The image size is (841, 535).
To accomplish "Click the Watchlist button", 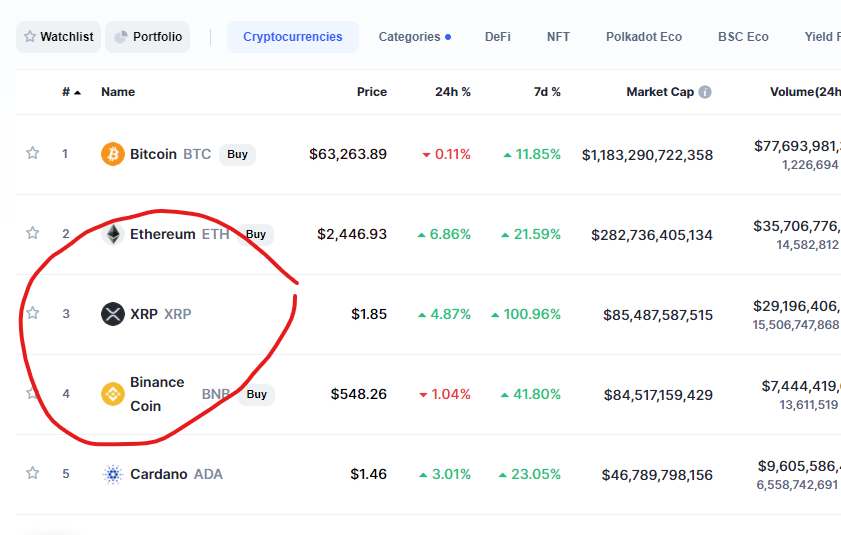I will point(58,36).
